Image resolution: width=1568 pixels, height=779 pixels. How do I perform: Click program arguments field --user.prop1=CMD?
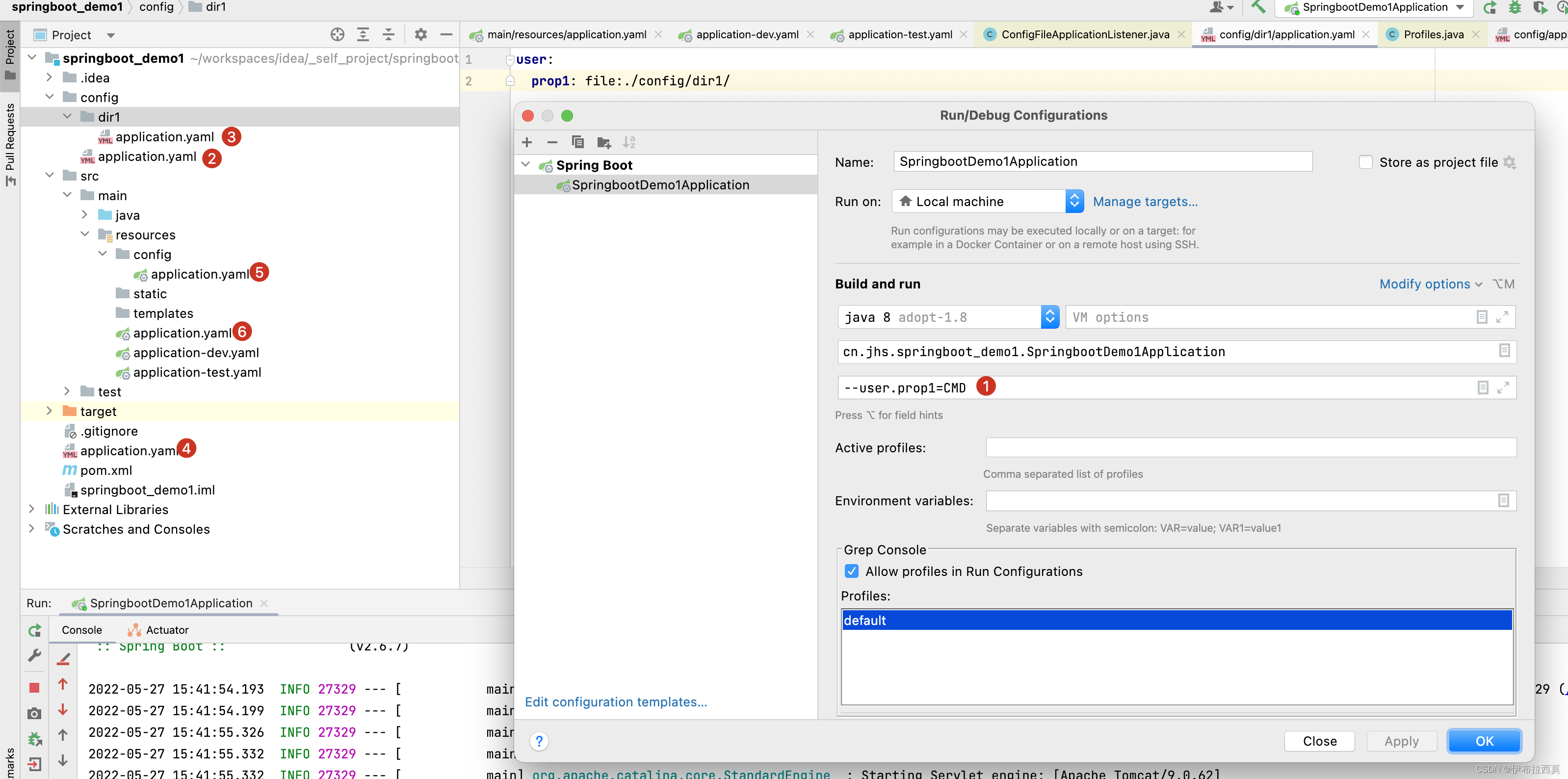[1176, 388]
